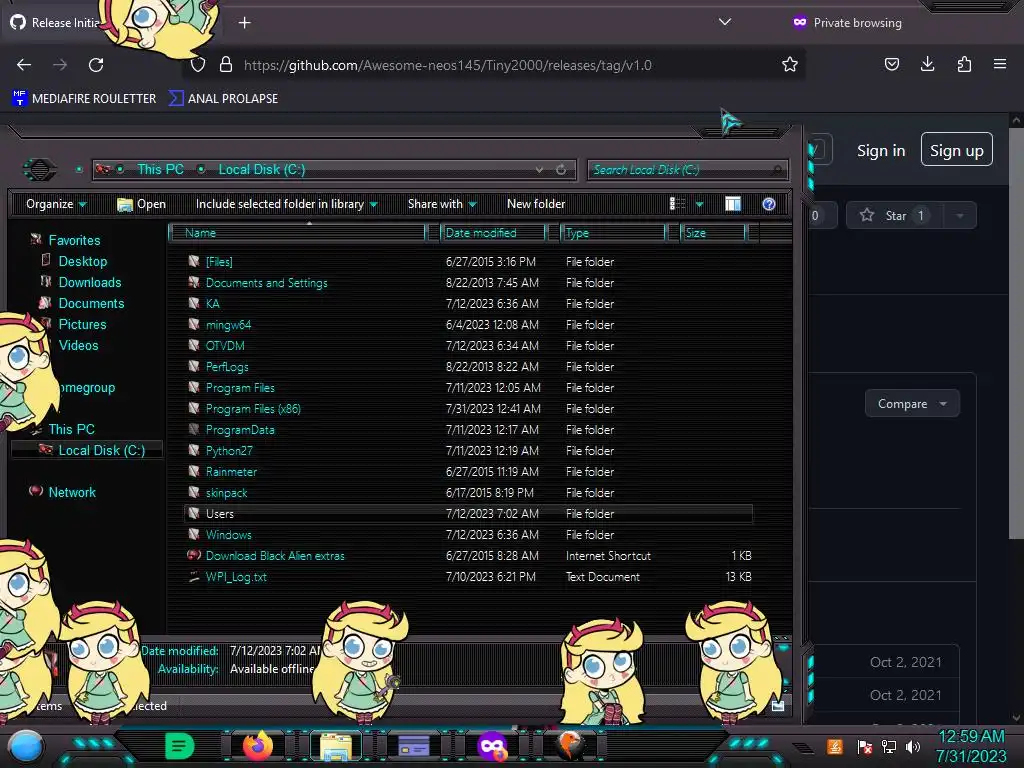Open the private browsing taskbar icon
Screen dimensions: 1024x768
[x=492, y=746]
